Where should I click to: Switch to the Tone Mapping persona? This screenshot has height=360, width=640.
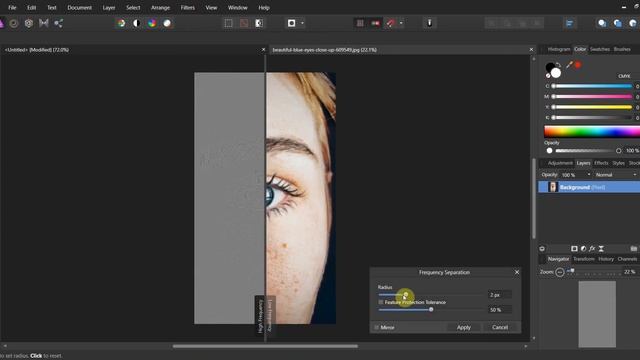(x=44, y=23)
